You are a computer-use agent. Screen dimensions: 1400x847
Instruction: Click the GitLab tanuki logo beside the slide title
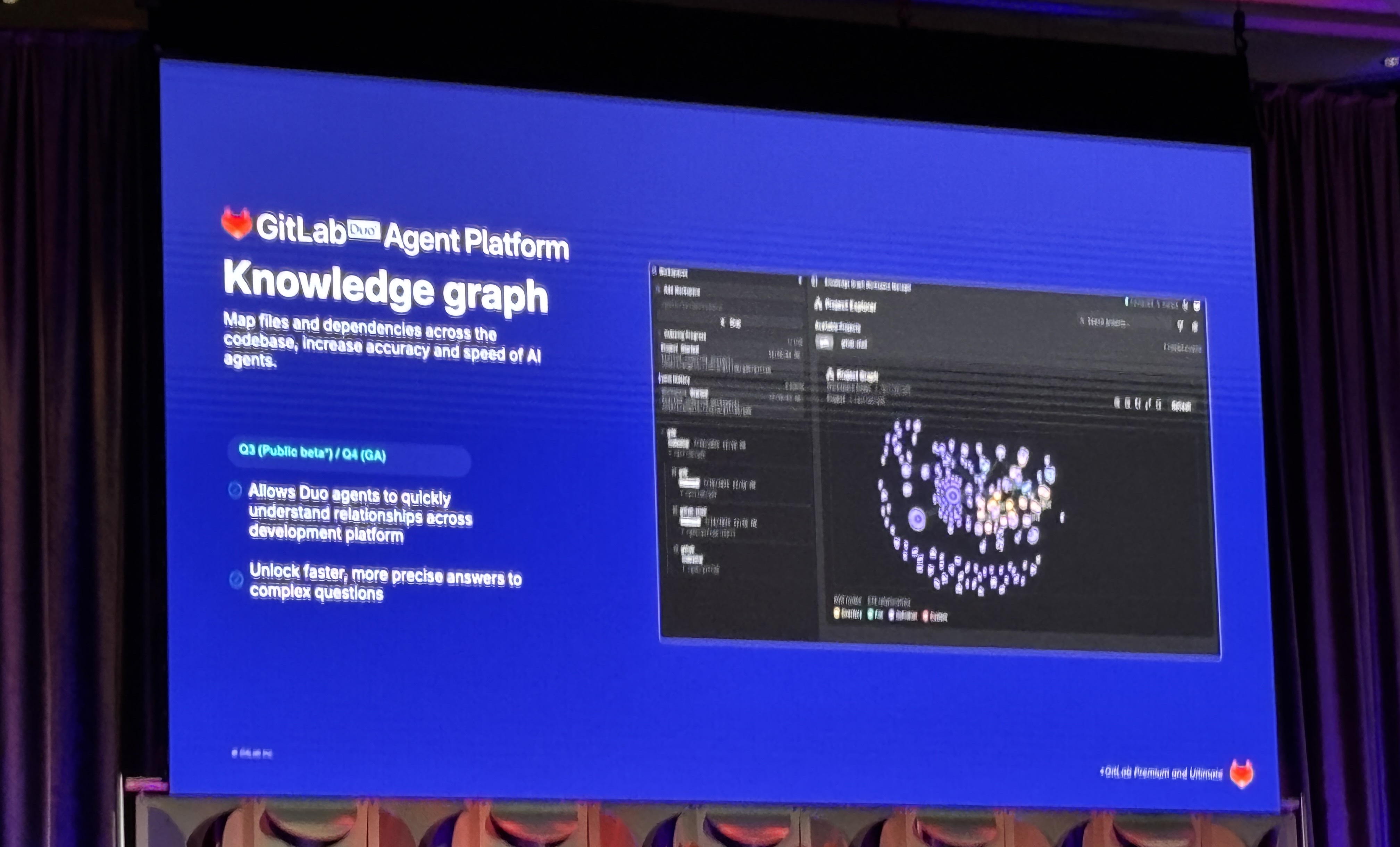(x=236, y=223)
